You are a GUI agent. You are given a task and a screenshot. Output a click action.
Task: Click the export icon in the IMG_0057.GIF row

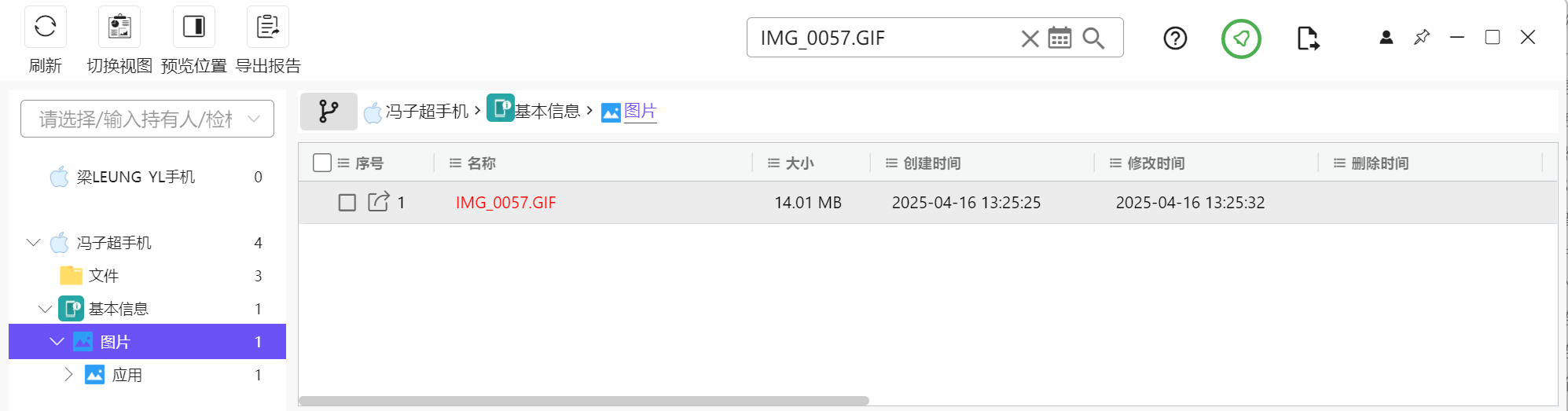click(x=378, y=202)
